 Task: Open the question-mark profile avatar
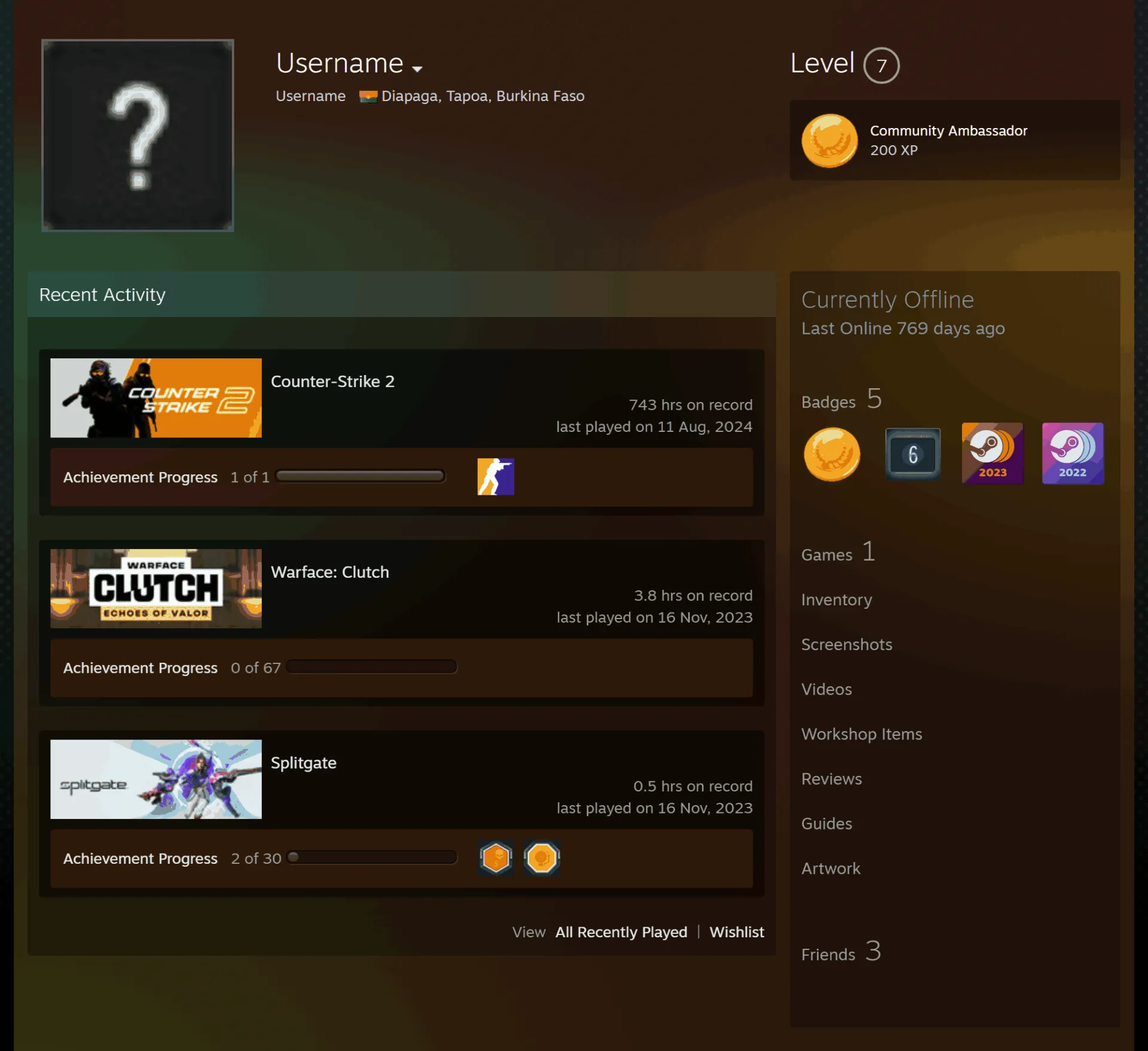pyautogui.click(x=138, y=135)
